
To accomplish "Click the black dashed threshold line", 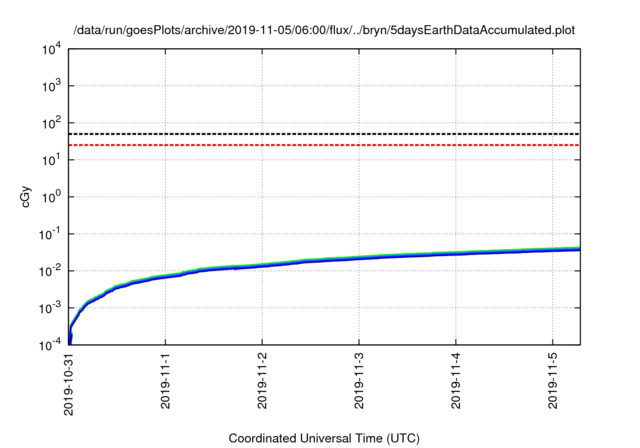I will tap(324, 134).
